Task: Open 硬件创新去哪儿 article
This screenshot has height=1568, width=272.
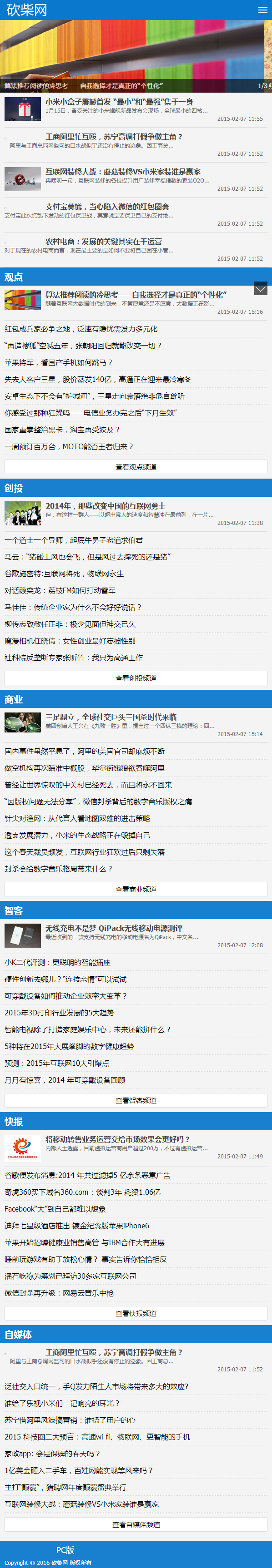Action: click(x=65, y=979)
